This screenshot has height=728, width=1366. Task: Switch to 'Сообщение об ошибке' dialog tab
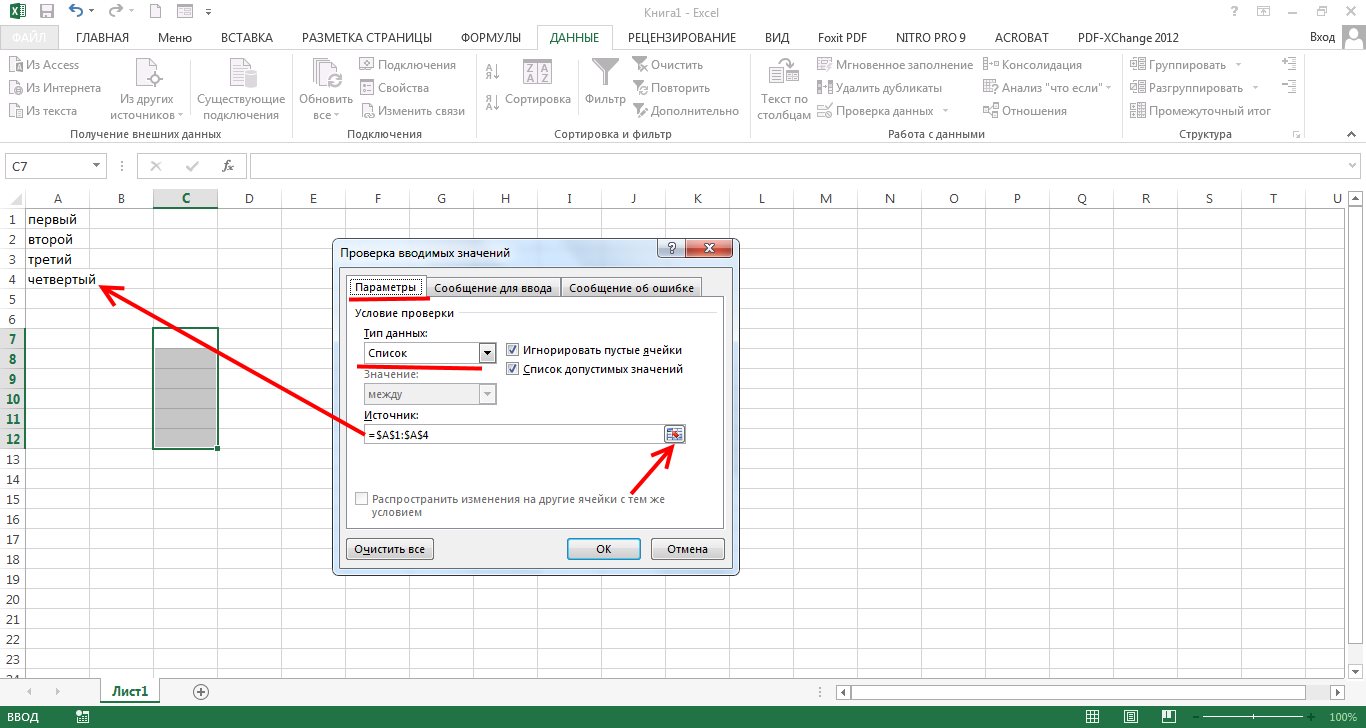[630, 288]
